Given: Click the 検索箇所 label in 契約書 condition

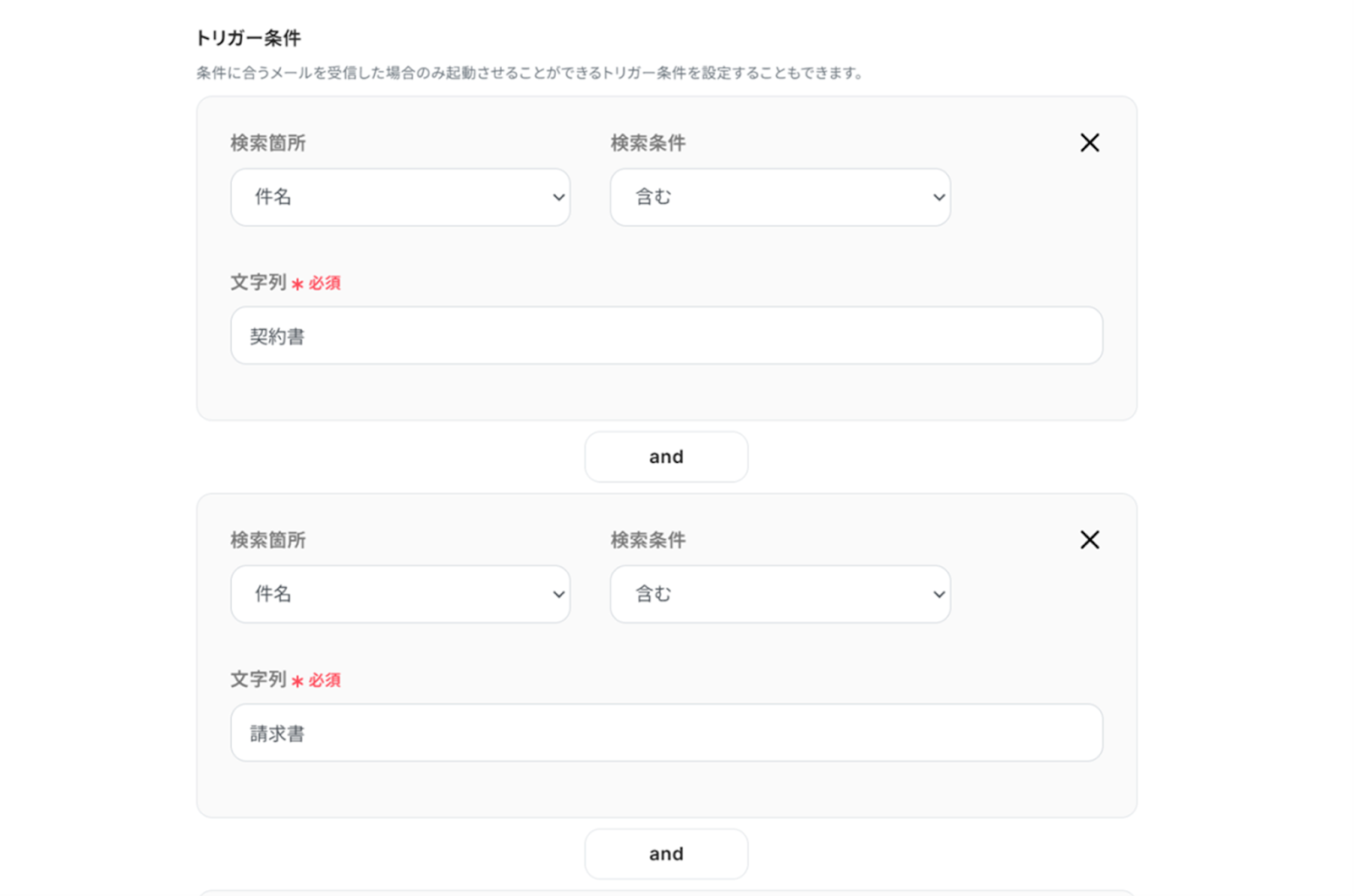Looking at the screenshot, I should 268,143.
